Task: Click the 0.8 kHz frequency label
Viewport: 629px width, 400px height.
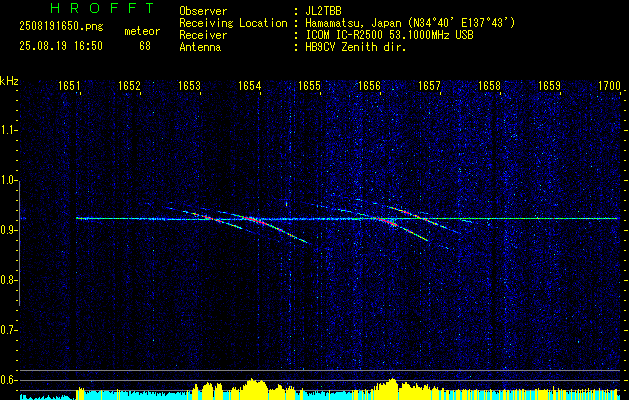Action: tap(7, 280)
